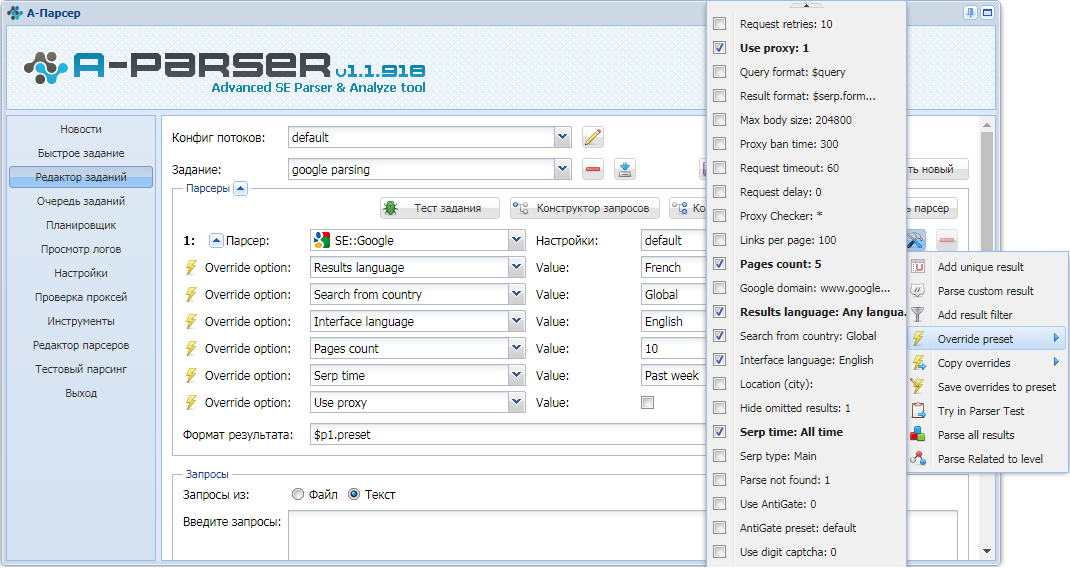Open the Serp time option dropdown
The height and width of the screenshot is (568, 1070).
(x=517, y=375)
